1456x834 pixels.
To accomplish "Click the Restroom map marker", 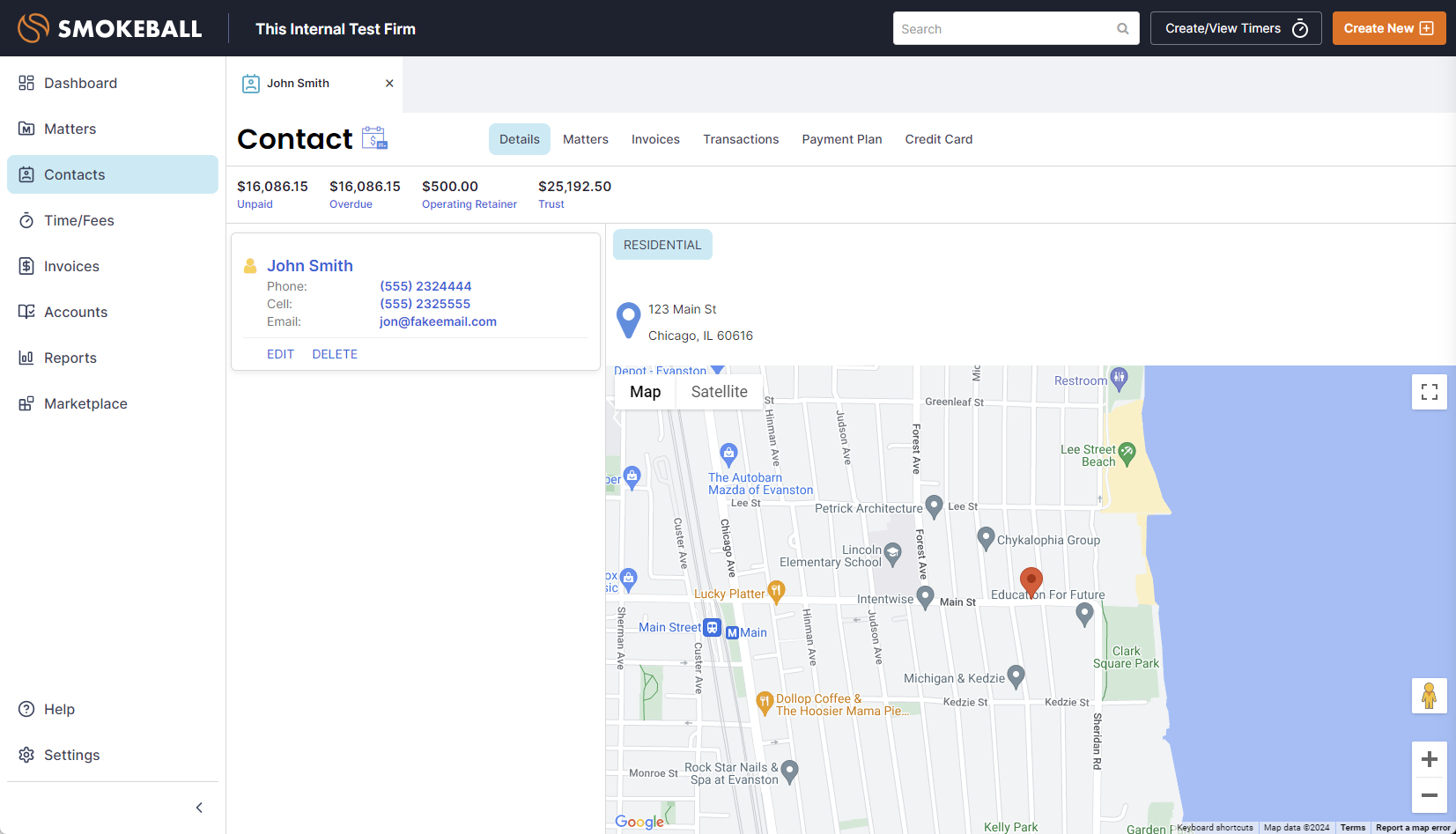I will 1119,379.
